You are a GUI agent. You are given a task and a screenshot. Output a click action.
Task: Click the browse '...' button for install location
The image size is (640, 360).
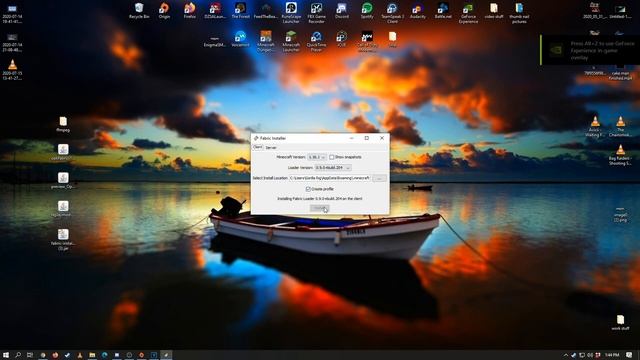(x=380, y=178)
